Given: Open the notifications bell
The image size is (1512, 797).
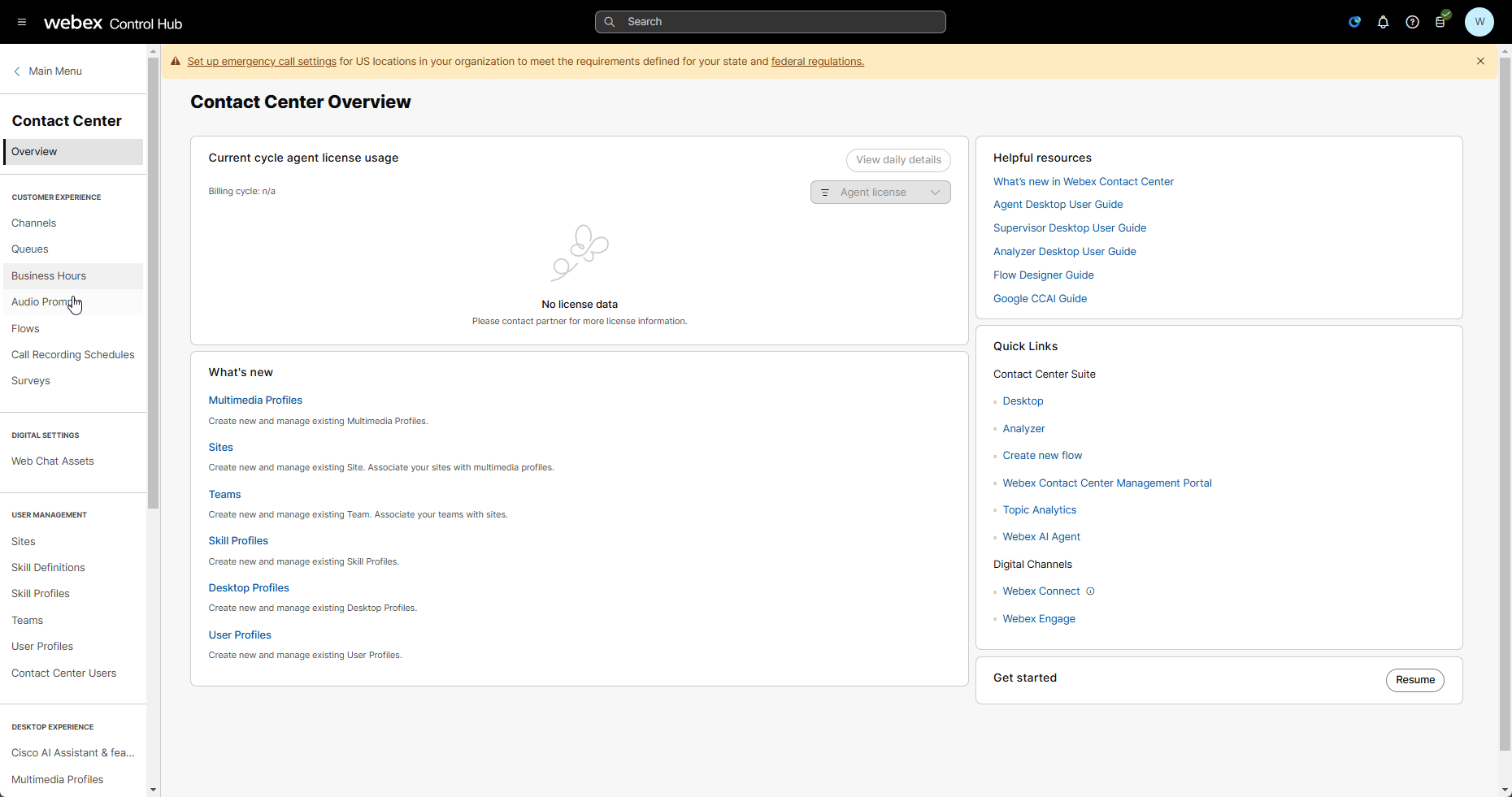Looking at the screenshot, I should point(1383,22).
